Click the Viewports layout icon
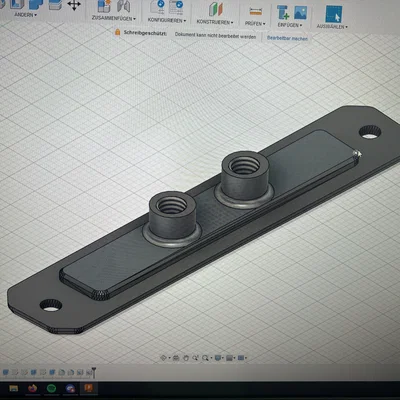The image size is (400, 400). tap(240, 358)
